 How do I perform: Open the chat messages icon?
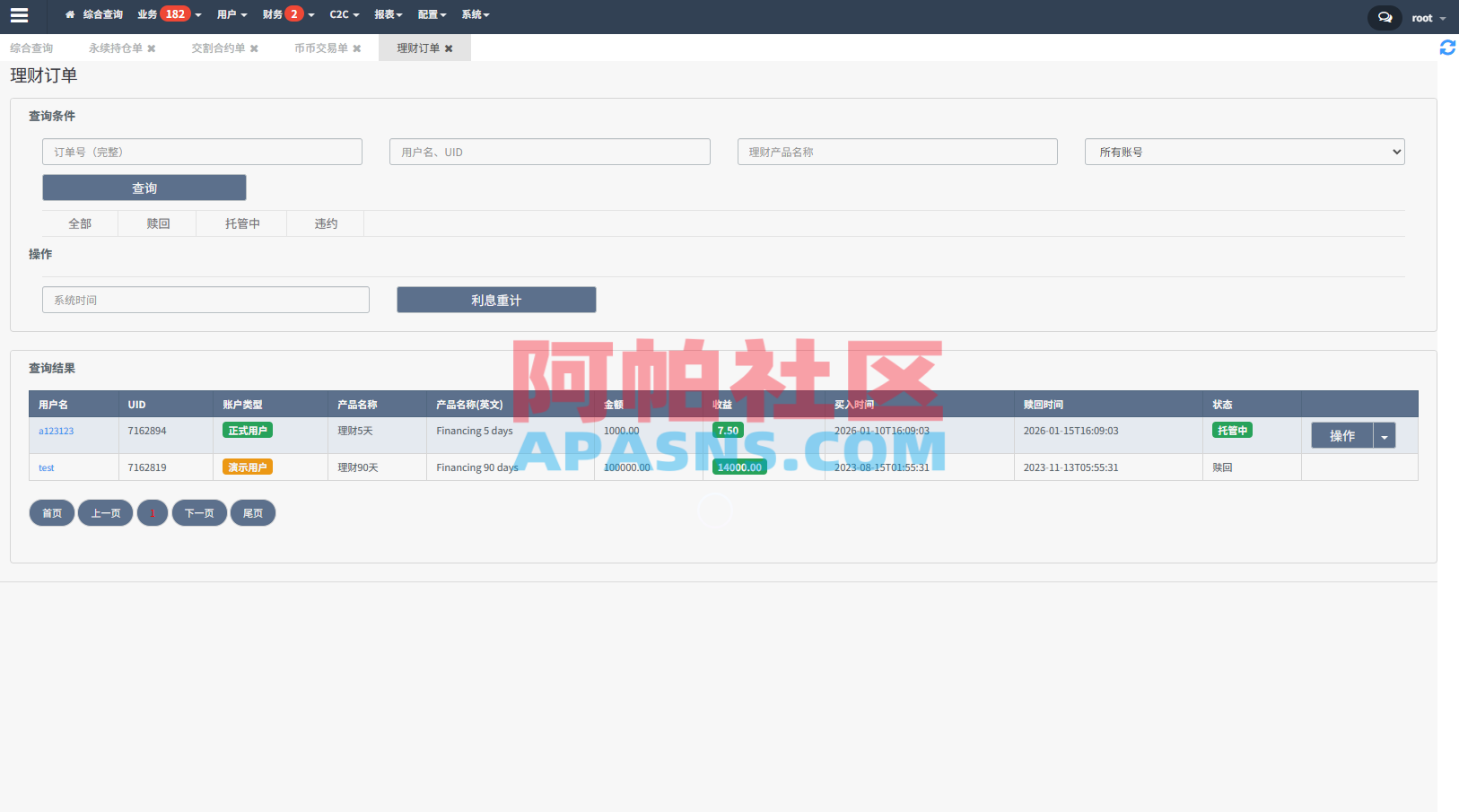(1385, 17)
